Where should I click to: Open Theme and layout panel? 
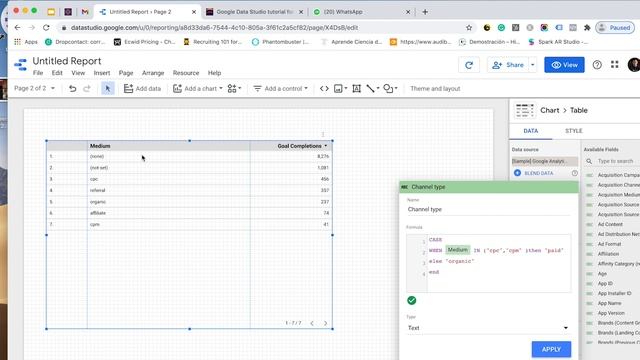[x=435, y=89]
